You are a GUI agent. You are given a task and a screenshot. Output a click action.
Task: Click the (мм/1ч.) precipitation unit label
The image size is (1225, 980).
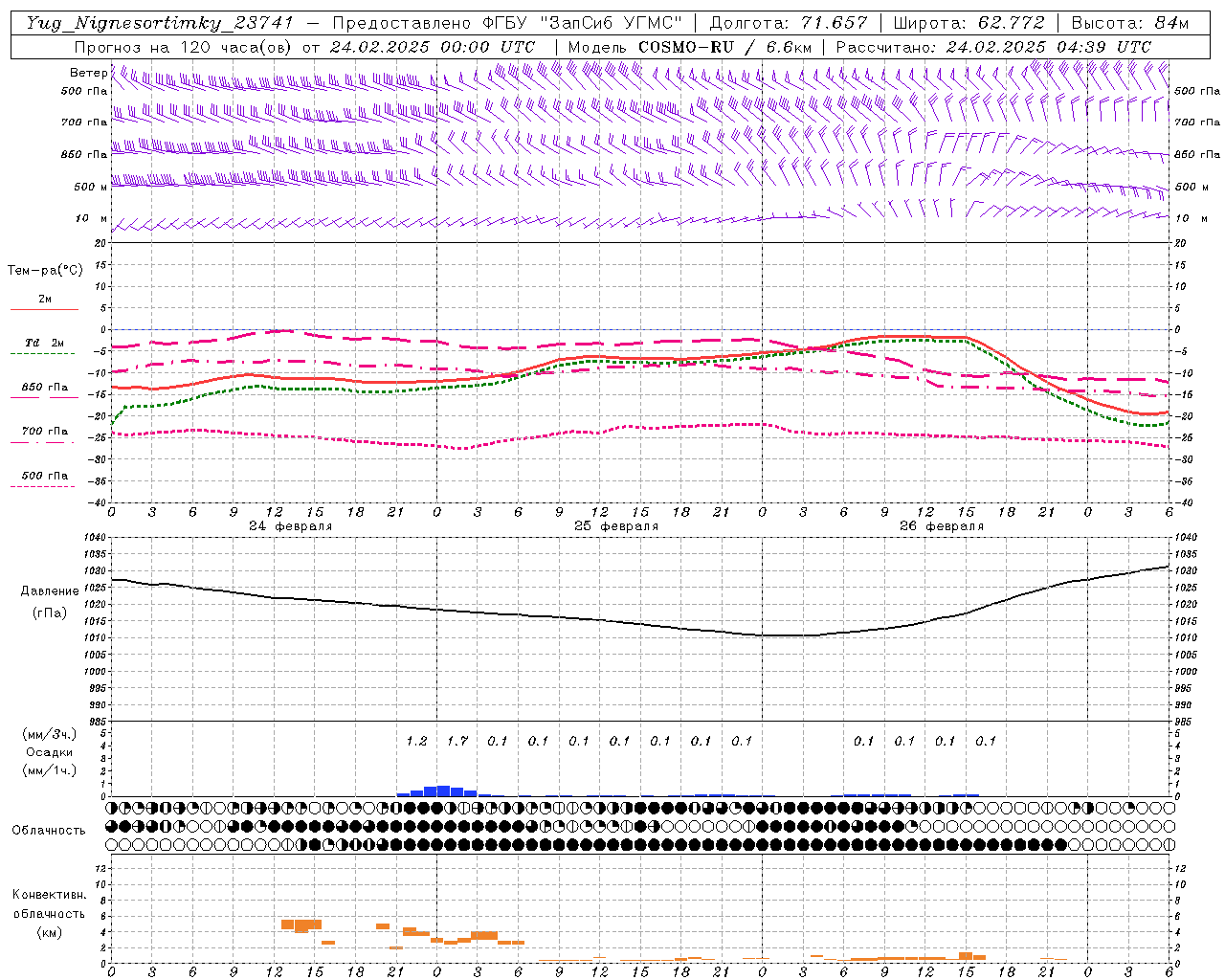tap(49, 770)
